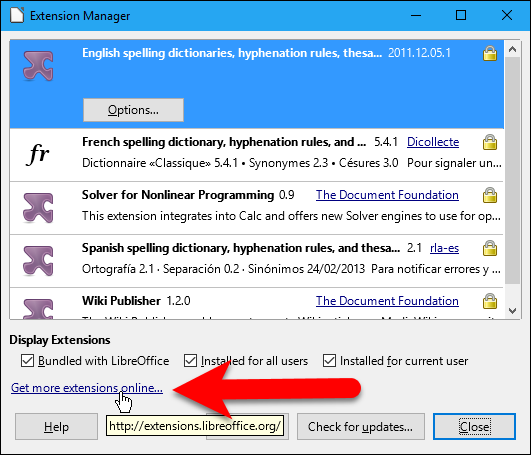Image resolution: width=531 pixels, height=455 pixels.
Task: Click the puzzle icon of English spelling dictionaries
Action: click(38, 66)
